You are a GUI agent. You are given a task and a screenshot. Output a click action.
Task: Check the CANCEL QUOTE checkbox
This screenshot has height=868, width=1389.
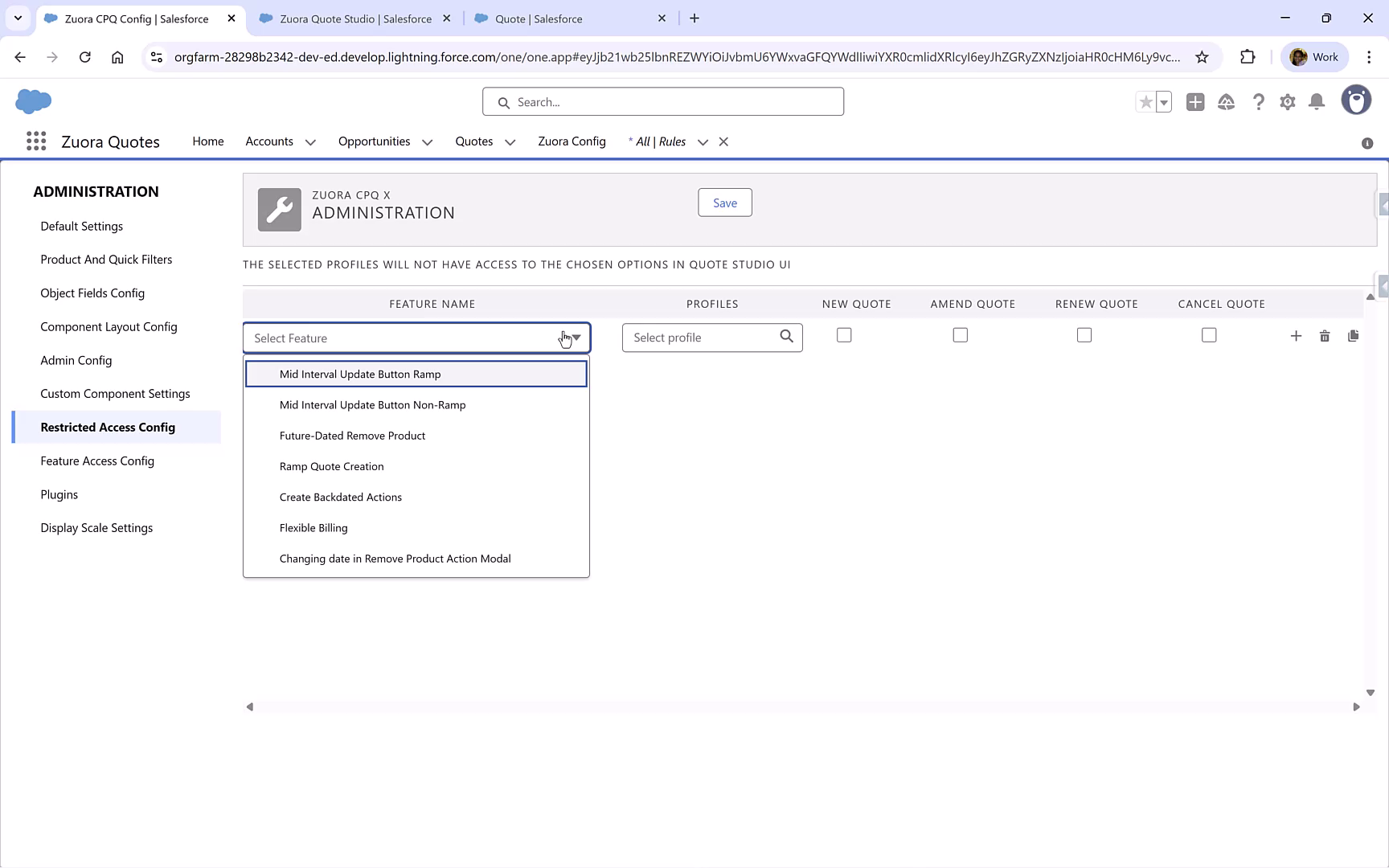(x=1209, y=335)
